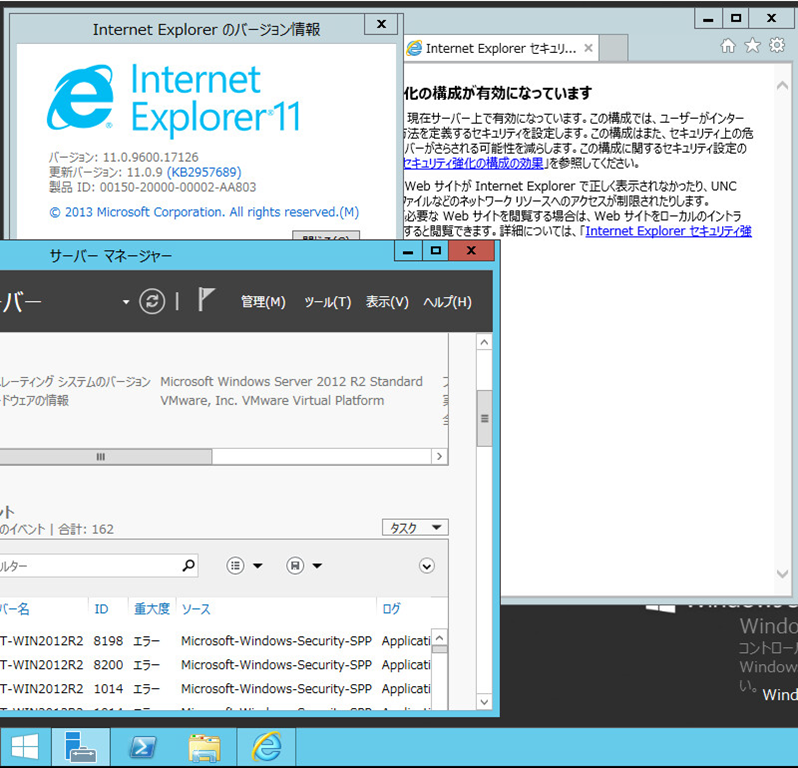Open the notifications flag in Server Manager
Image resolution: width=798 pixels, height=768 pixels.
point(206,299)
